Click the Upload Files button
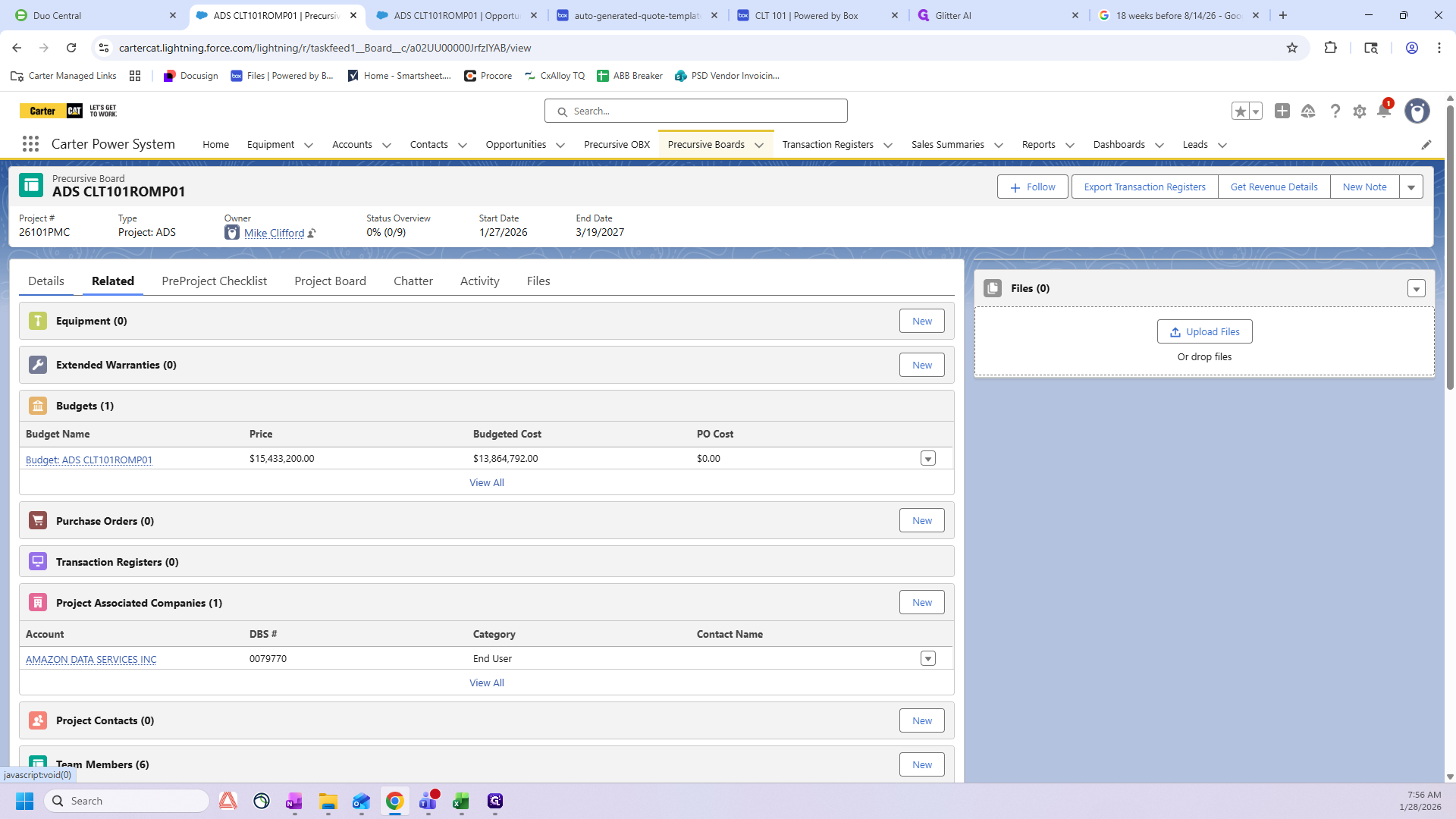Image resolution: width=1456 pixels, height=819 pixels. (1204, 332)
